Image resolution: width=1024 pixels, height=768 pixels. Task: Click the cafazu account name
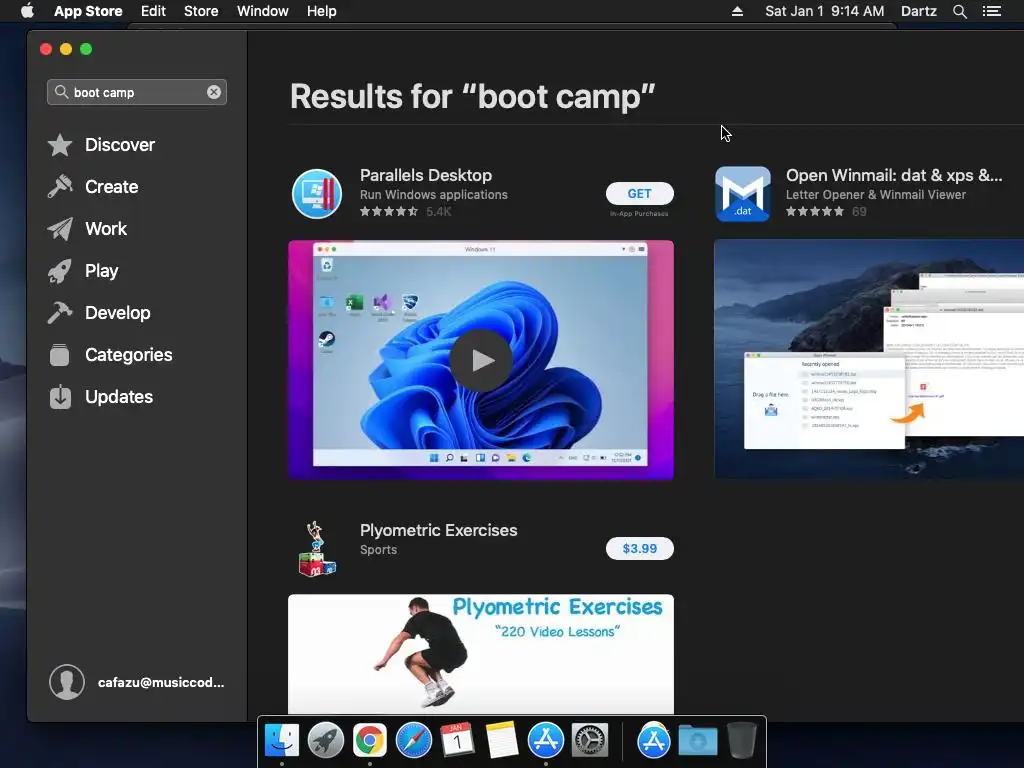(161, 682)
